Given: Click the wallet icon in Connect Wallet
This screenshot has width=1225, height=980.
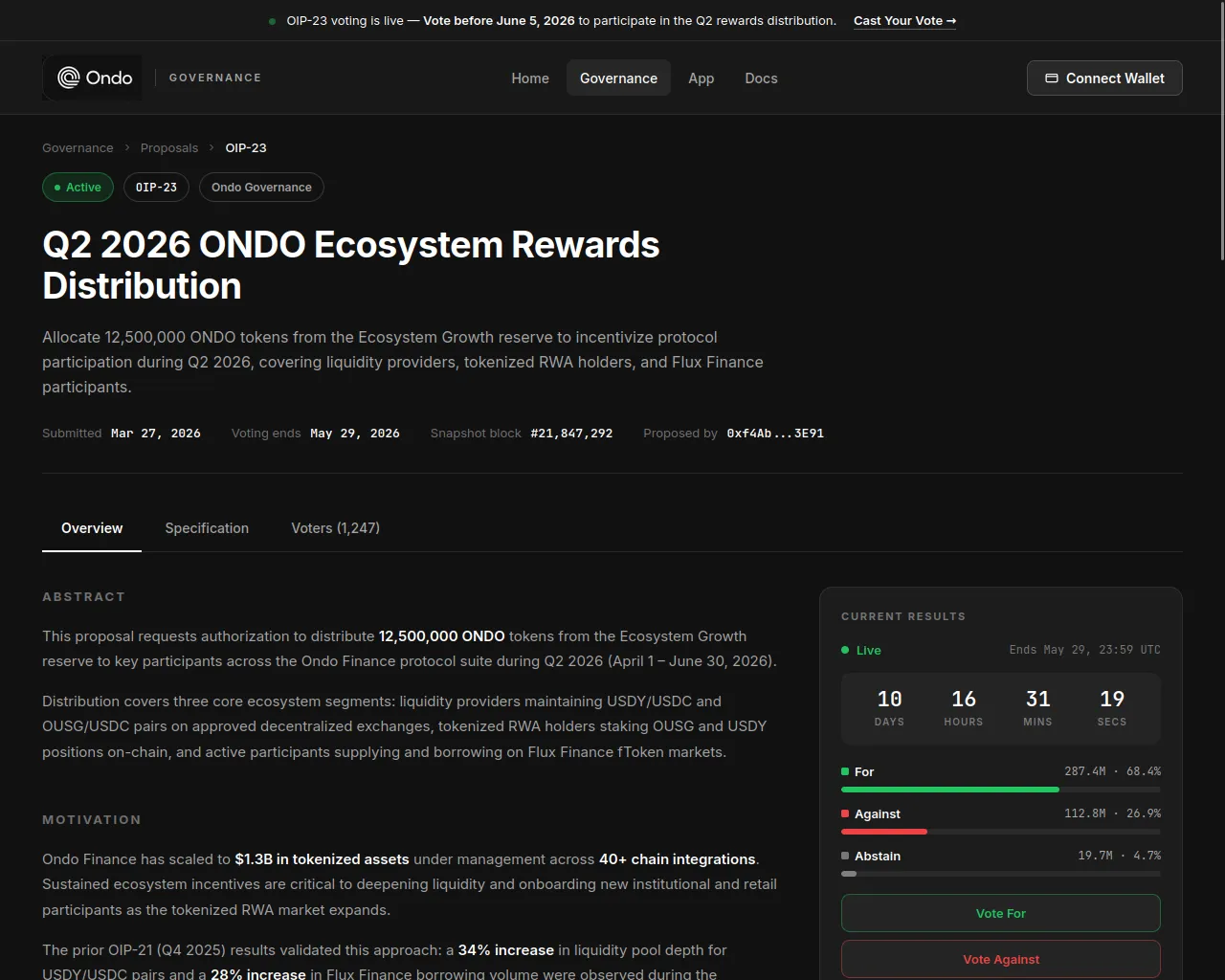Looking at the screenshot, I should tap(1052, 78).
